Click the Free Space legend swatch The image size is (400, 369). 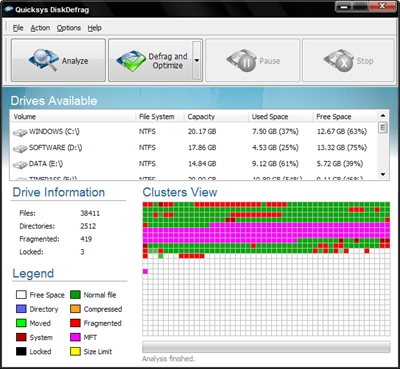21,295
